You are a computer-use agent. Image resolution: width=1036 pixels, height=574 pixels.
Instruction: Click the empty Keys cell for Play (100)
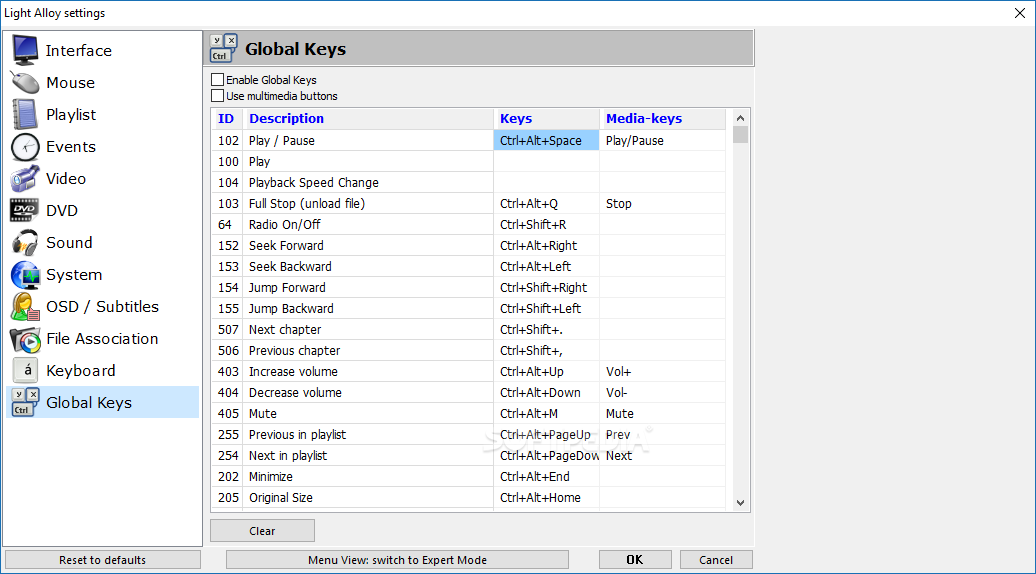click(546, 162)
